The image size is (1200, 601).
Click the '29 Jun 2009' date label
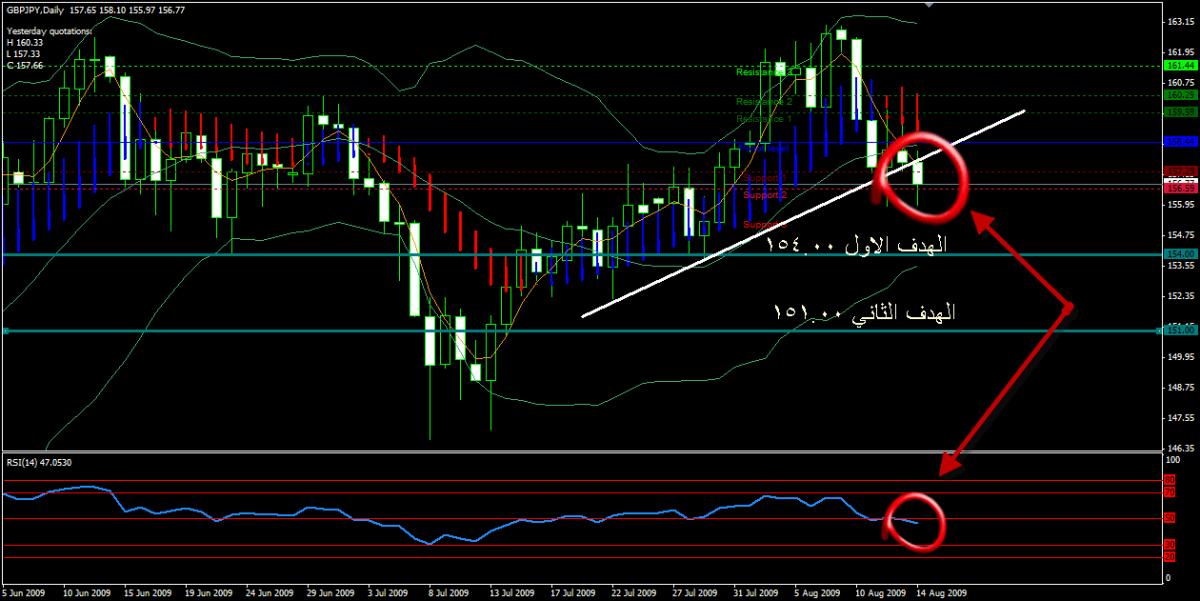[x=333, y=593]
